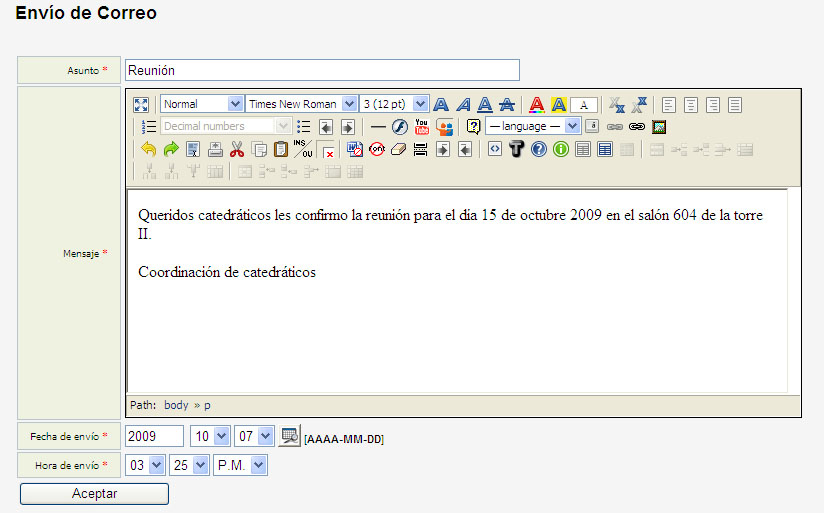Insert a web link with the black chain icon
Screen dimensions: 824x513
click(637, 127)
